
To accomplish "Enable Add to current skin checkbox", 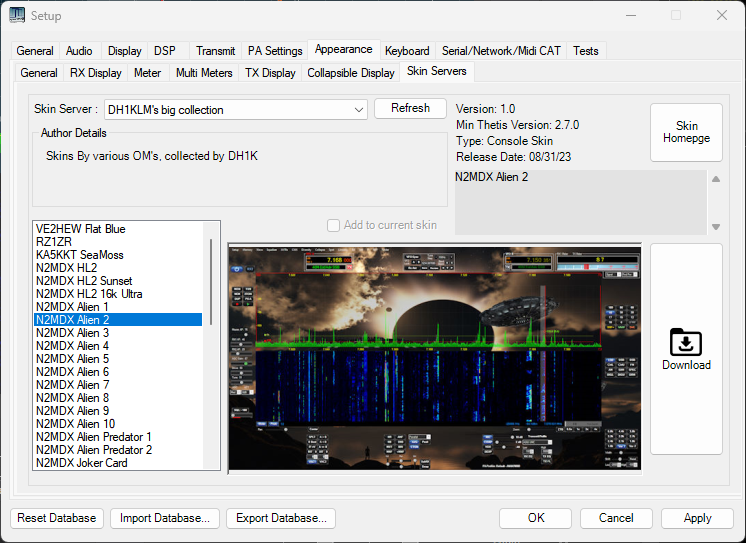I will click(334, 225).
